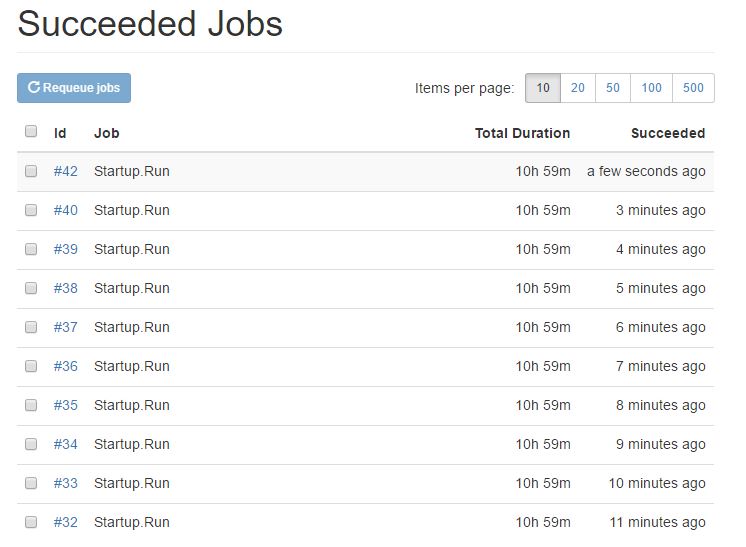Open job #42 details link
This screenshot has height=547, width=746.
click(x=66, y=171)
